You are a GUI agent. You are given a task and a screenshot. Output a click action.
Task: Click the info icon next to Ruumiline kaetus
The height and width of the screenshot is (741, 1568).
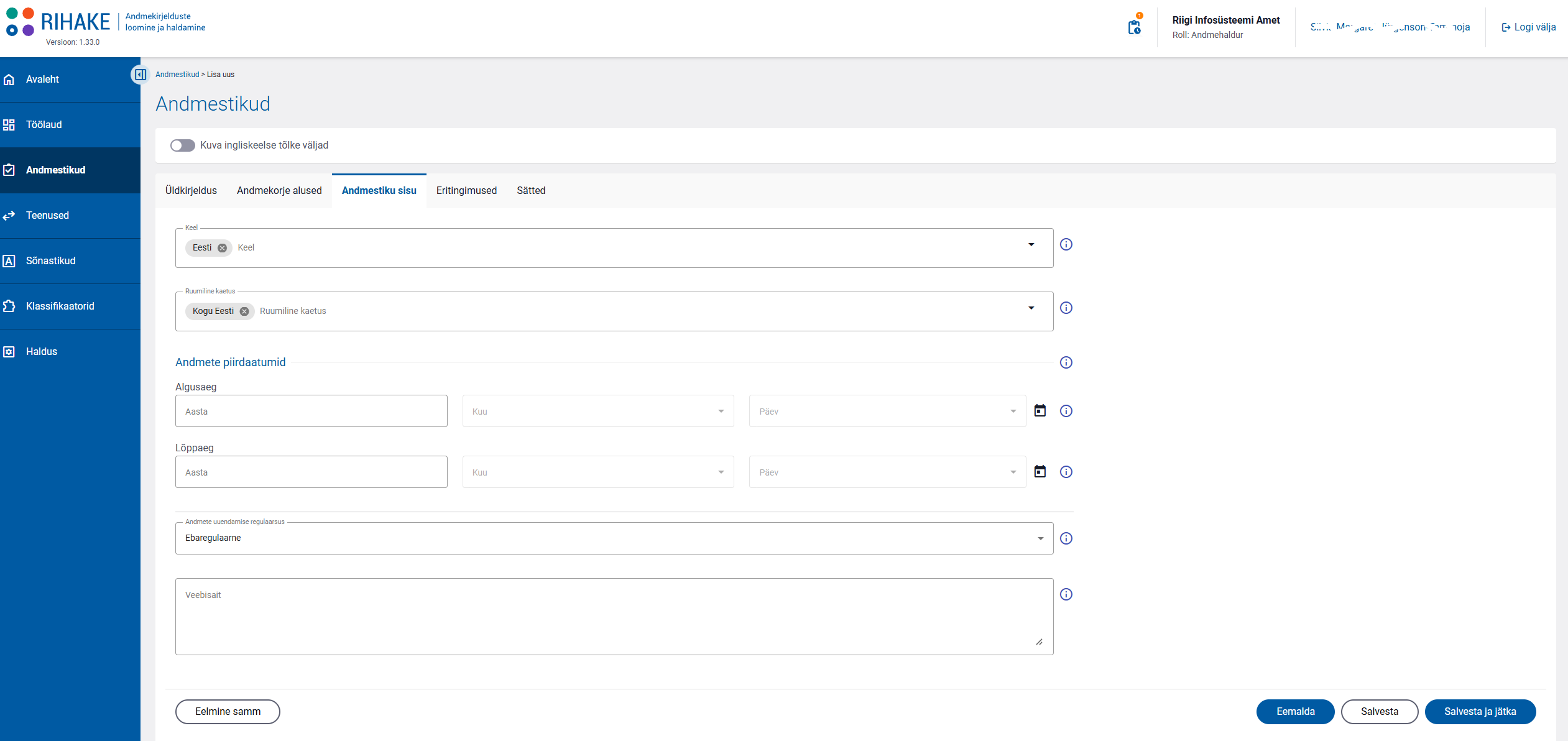1066,308
